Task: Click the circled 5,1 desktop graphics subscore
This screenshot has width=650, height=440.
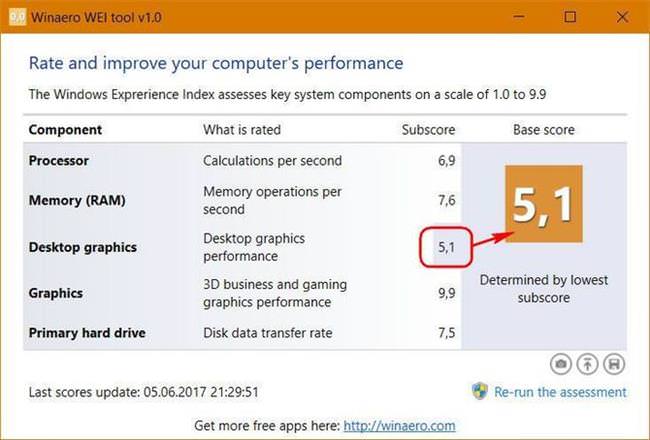Action: [x=445, y=247]
